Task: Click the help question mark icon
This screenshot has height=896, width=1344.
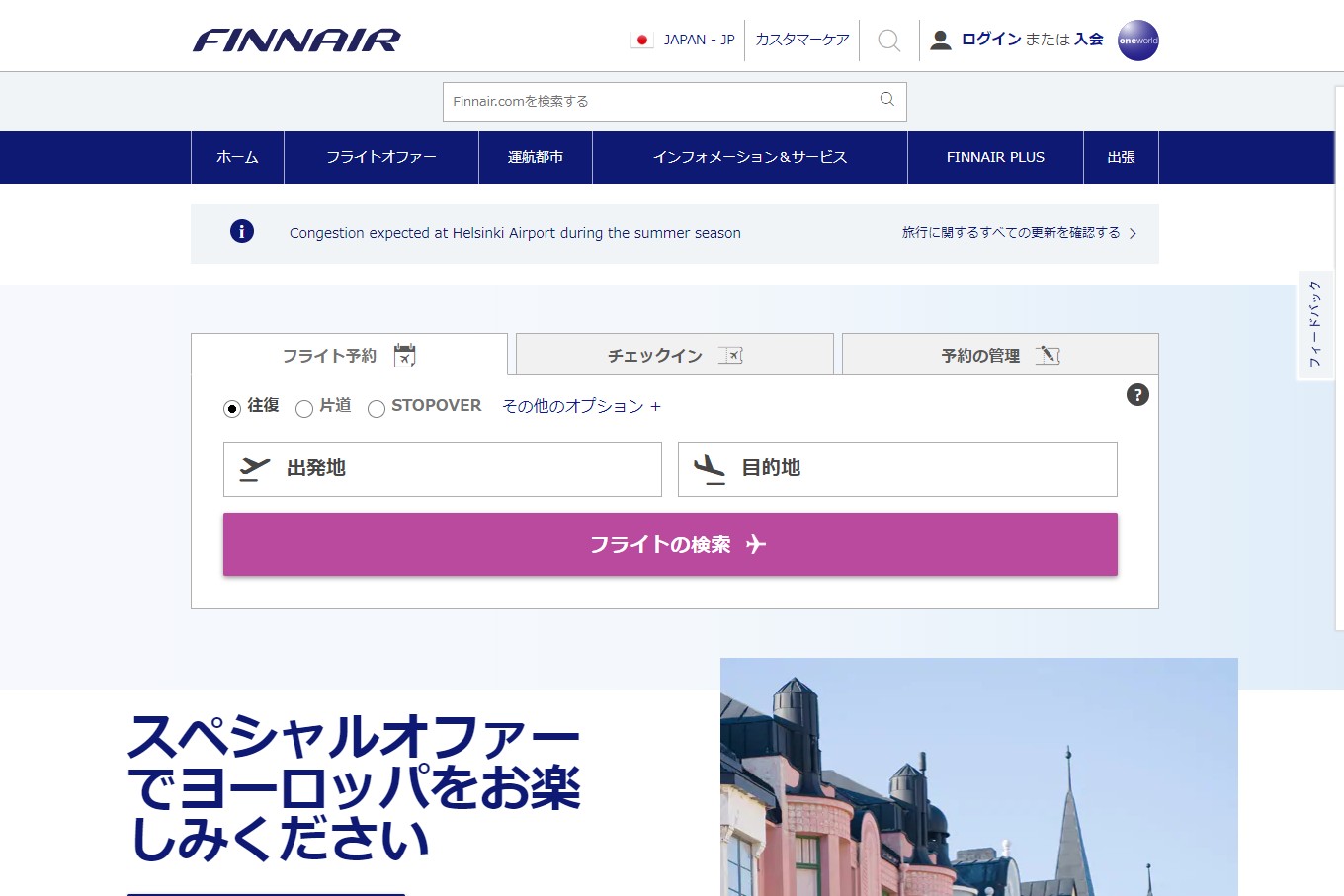Action: tap(1137, 394)
